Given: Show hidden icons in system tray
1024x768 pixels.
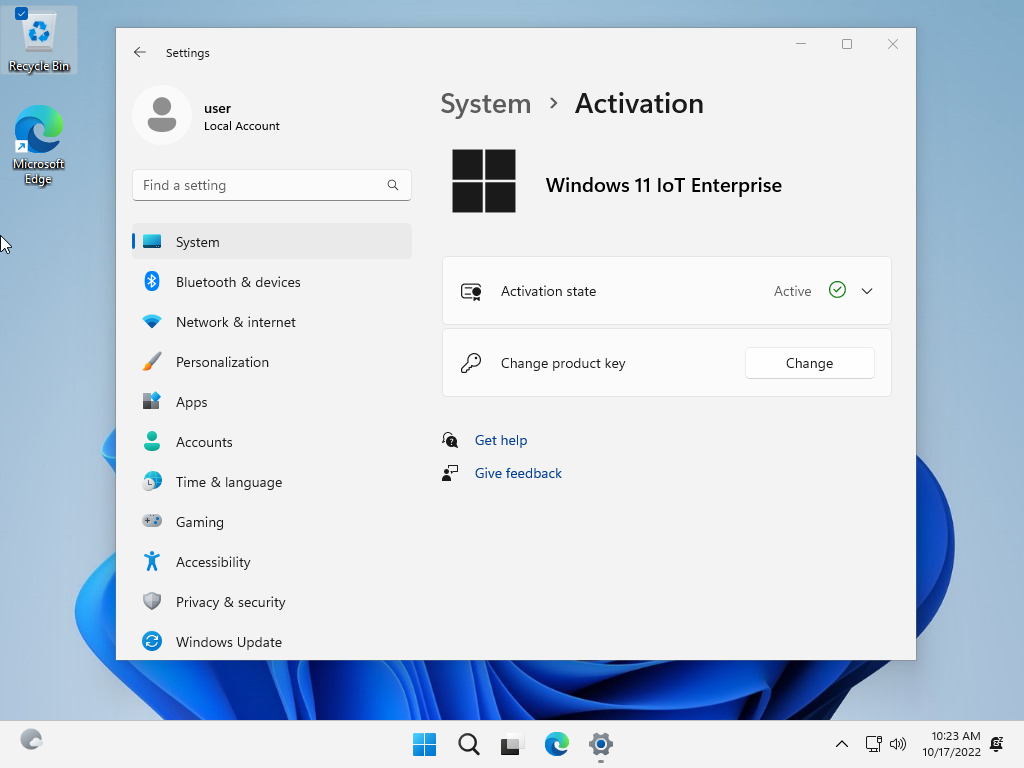Looking at the screenshot, I should tap(842, 744).
